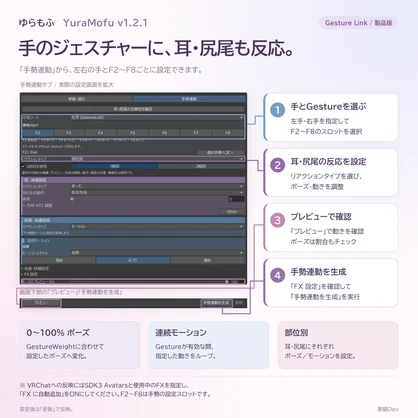The width and height of the screenshot is (418, 418).
Task: Select the F7 gesture slot
Action: pos(196,133)
